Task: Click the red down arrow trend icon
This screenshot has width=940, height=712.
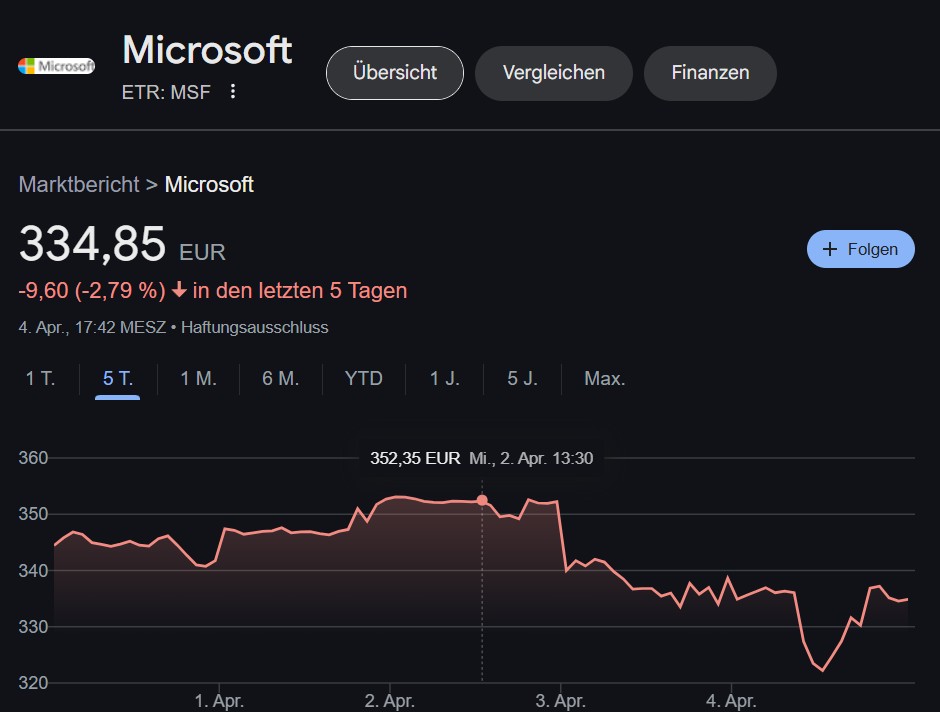Action: [x=179, y=291]
